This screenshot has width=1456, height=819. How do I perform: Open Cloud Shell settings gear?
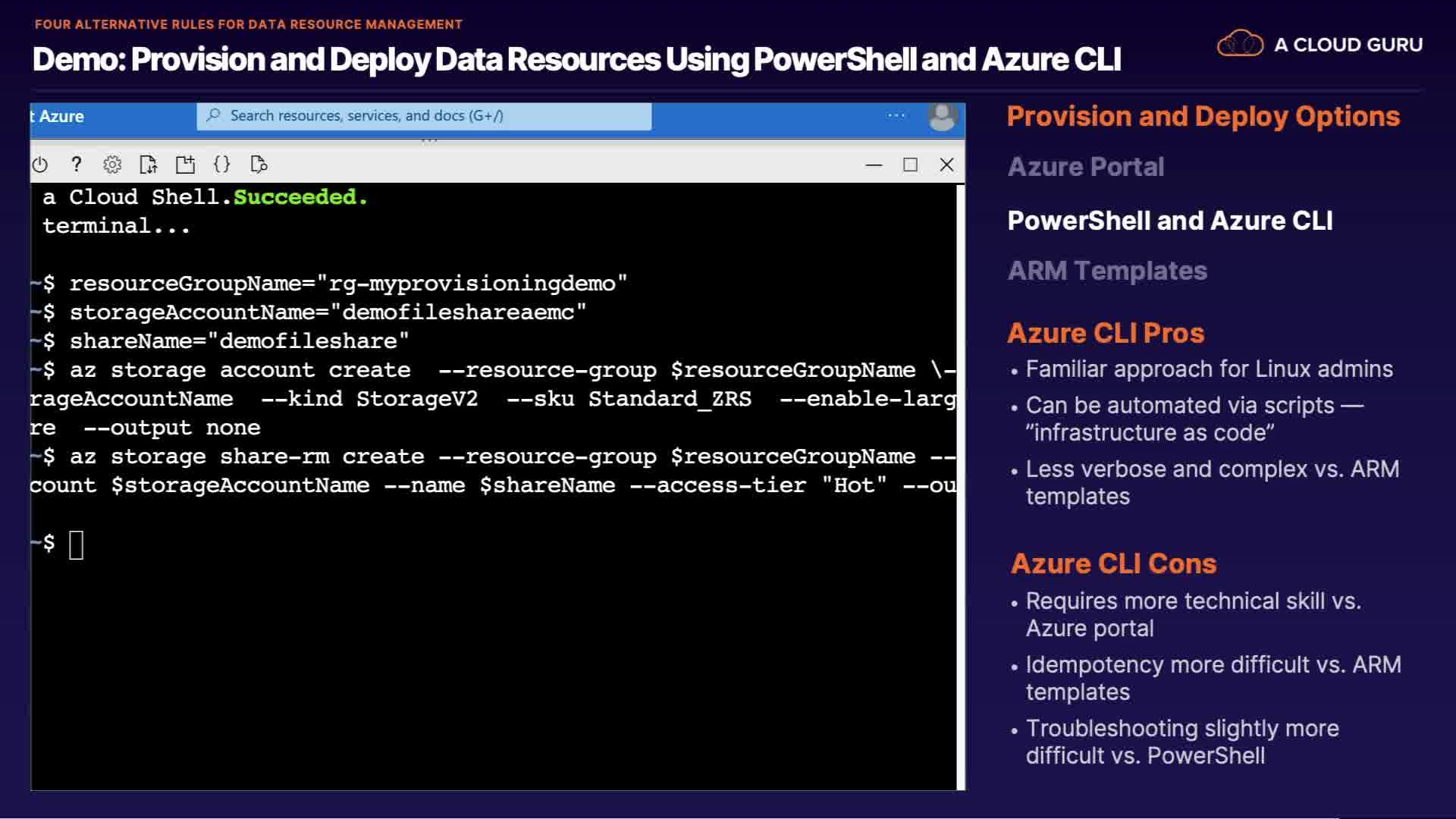tap(112, 165)
